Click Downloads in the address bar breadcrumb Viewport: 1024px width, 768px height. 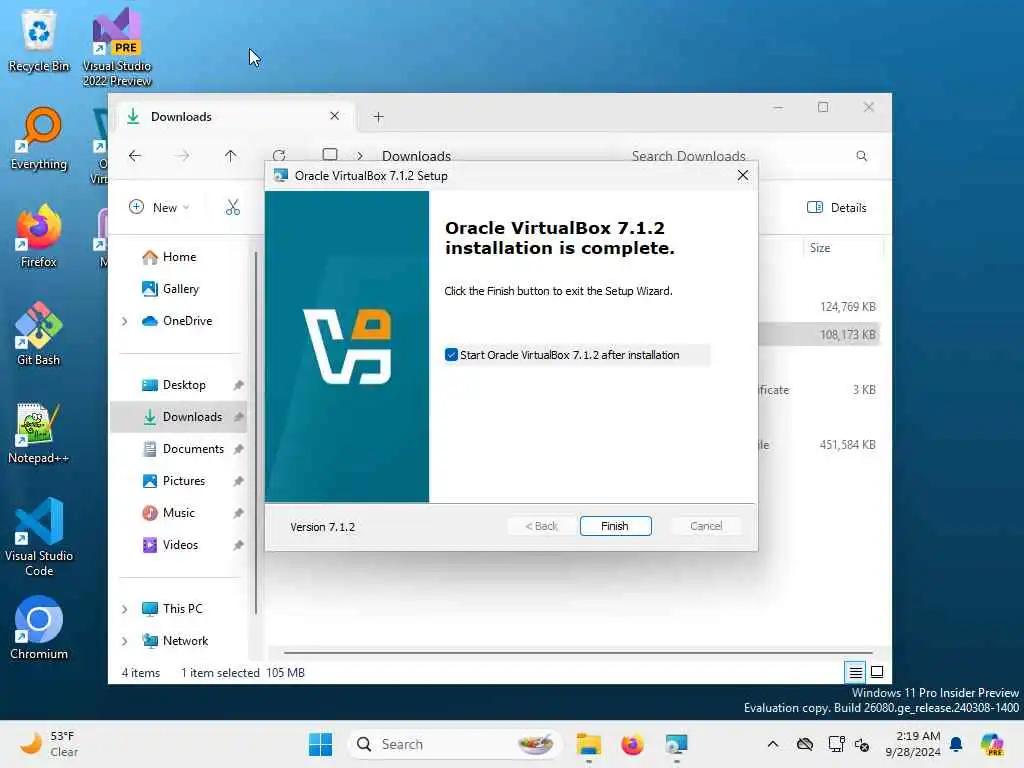coord(416,156)
